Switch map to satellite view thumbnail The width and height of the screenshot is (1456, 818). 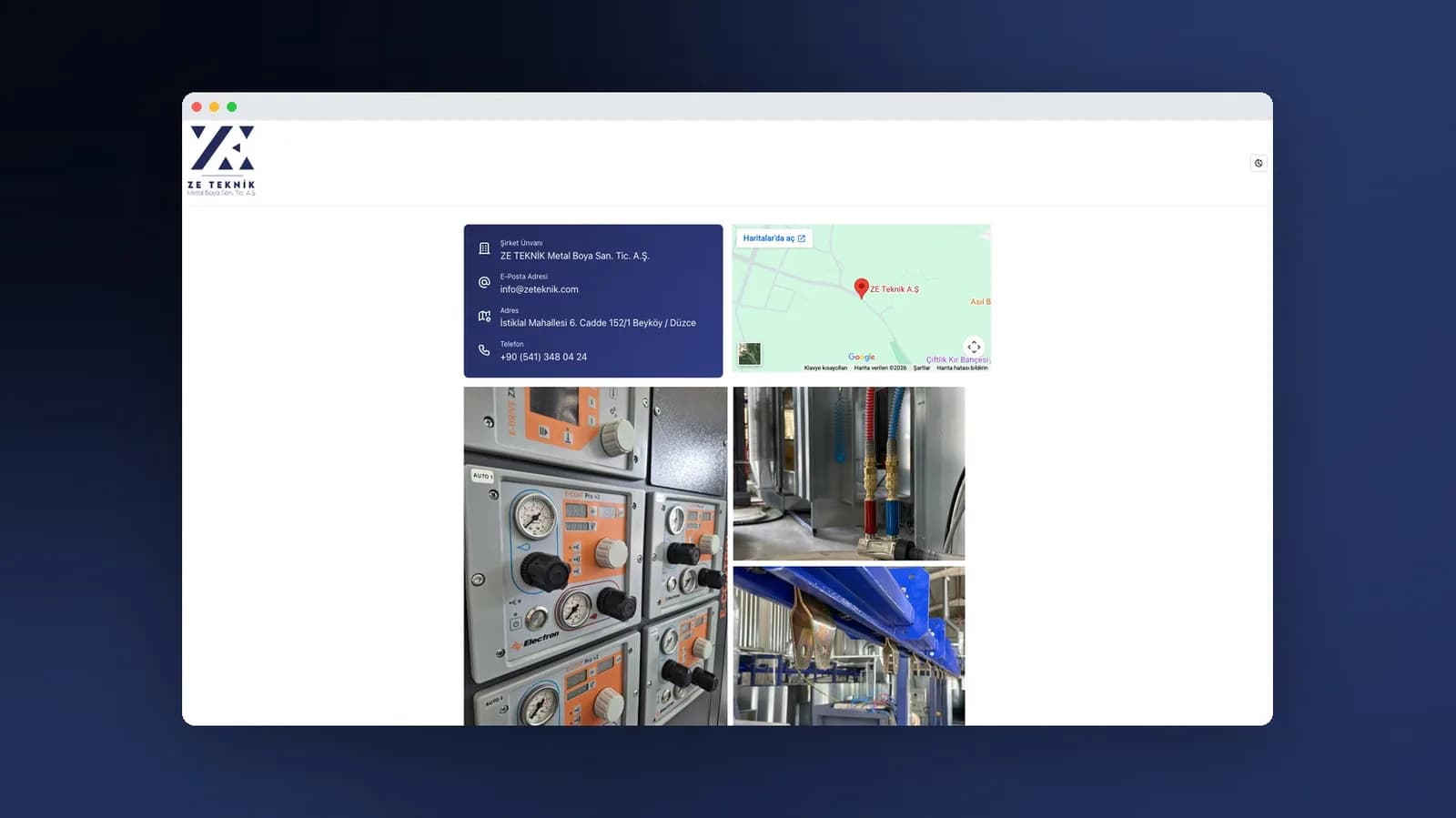pyautogui.click(x=750, y=354)
